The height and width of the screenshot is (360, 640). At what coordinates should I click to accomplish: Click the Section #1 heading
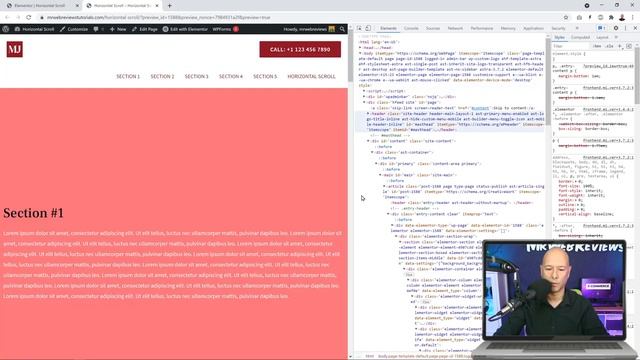click(x=33, y=213)
